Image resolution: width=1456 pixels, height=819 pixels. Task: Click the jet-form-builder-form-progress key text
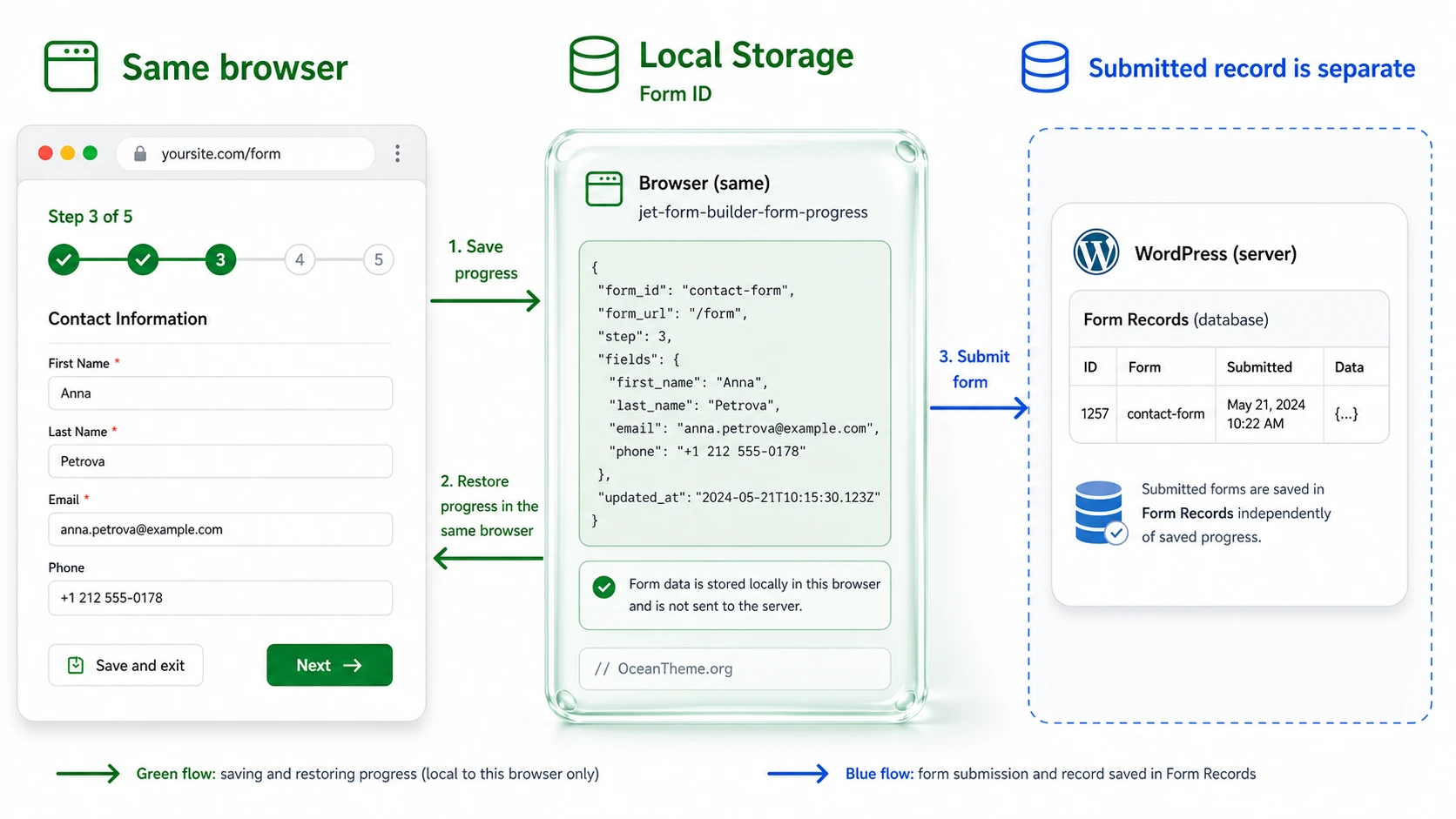(753, 211)
